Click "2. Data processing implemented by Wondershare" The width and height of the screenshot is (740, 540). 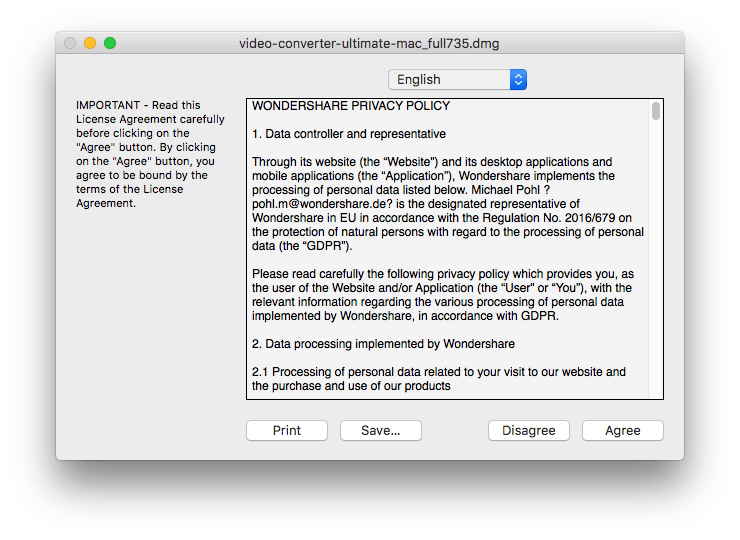click(383, 344)
